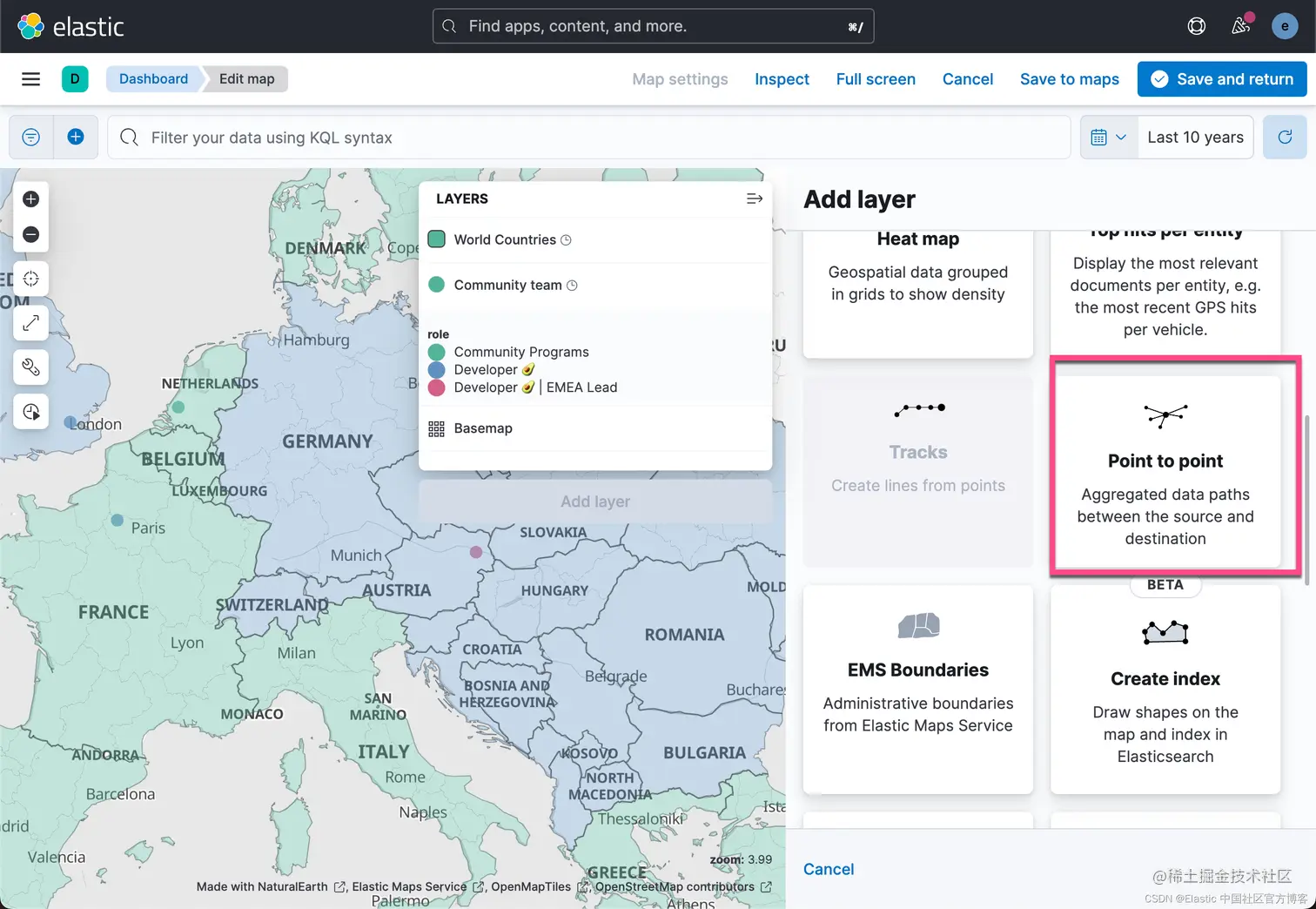Click the Basemap grid icon
This screenshot has width=1316, height=909.
point(437,428)
